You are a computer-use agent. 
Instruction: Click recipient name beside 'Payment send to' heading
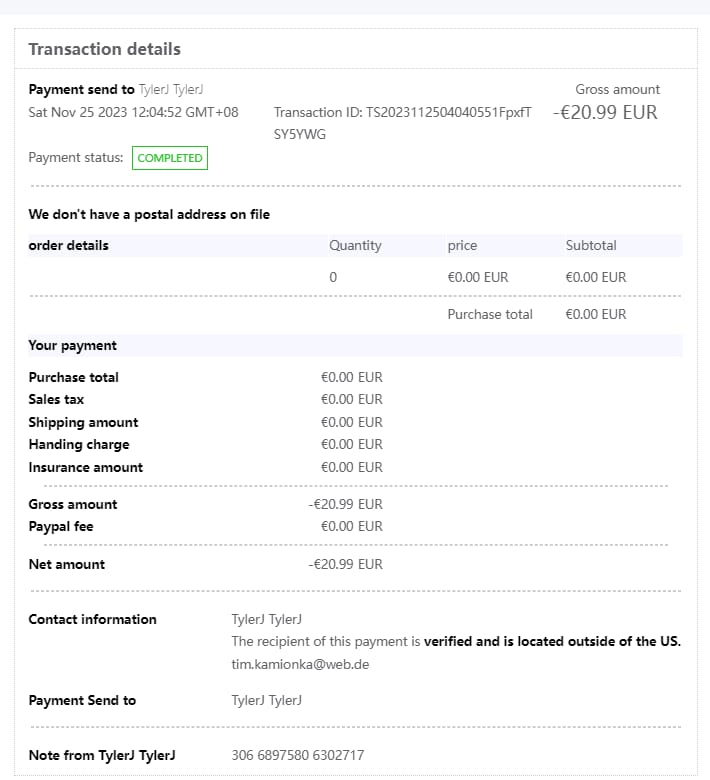171,90
